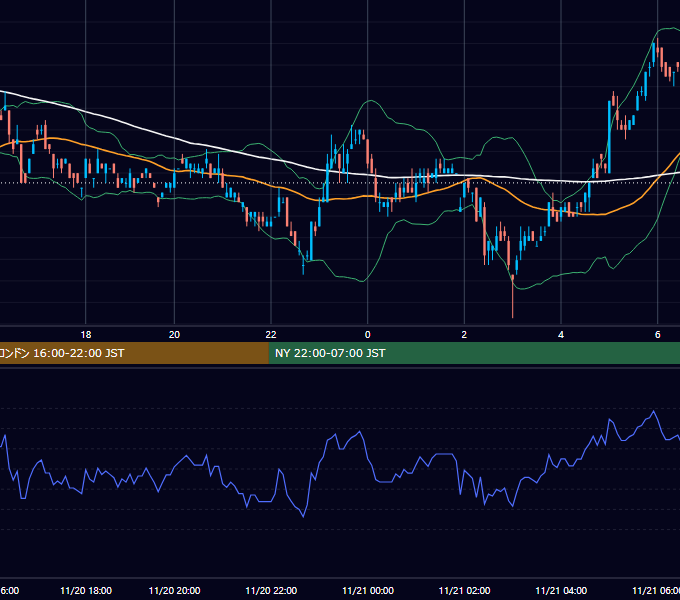The height and width of the screenshot is (600, 680).
Task: Click the 18 hour axis label
Action: [86, 335]
